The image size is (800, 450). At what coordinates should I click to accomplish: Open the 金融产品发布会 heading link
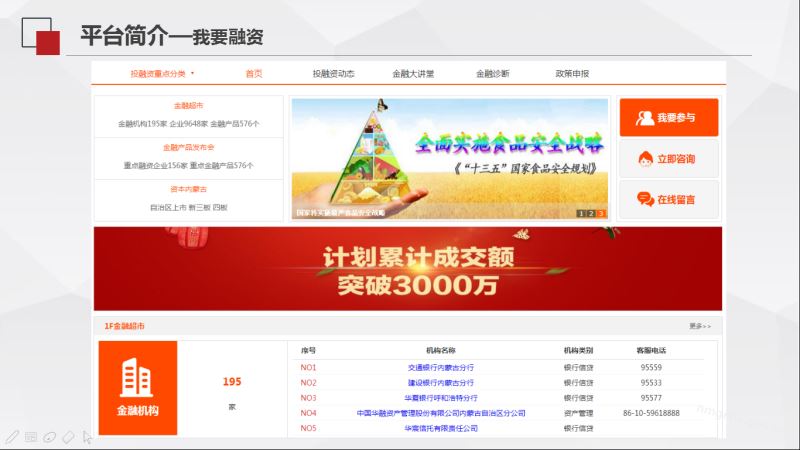pos(188,147)
